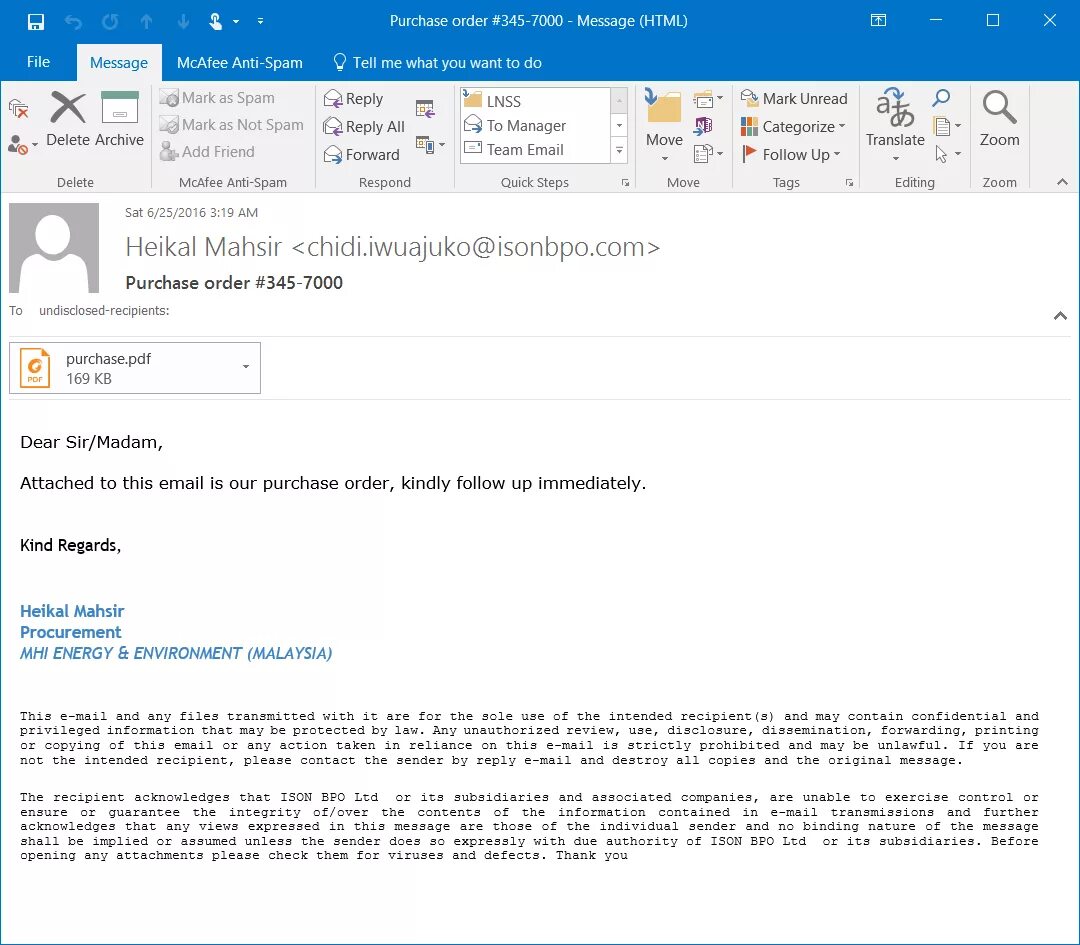Delete this message
The image size is (1080, 945).
point(68,120)
